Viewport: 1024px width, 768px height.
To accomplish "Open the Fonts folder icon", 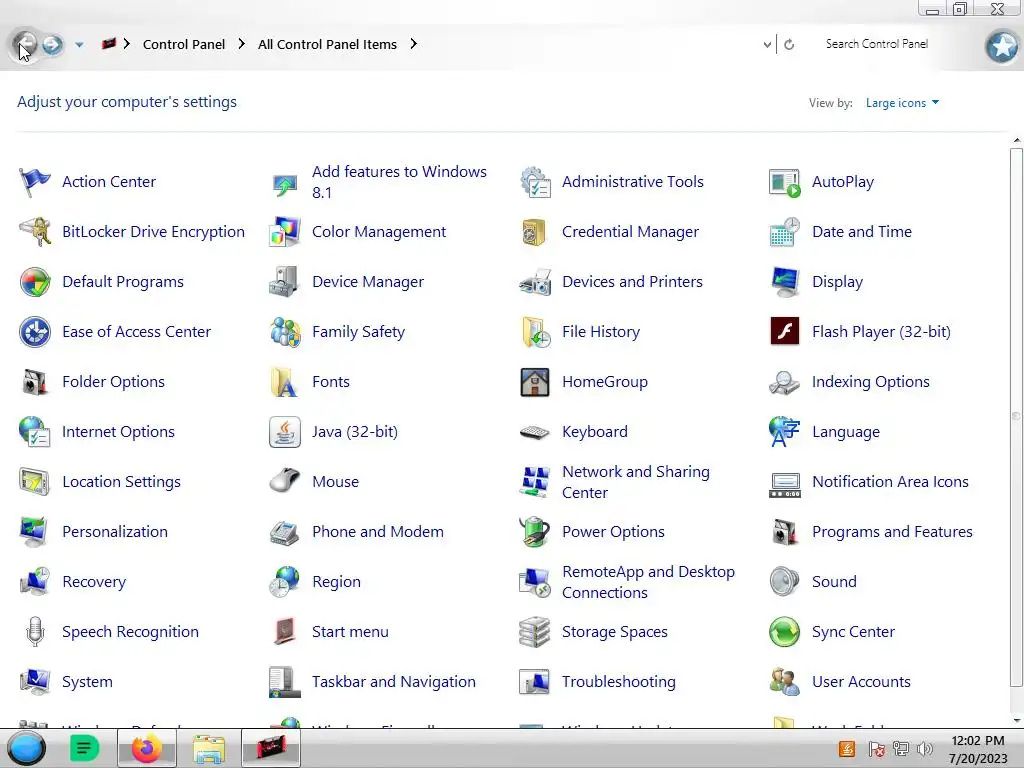I will click(x=285, y=382).
